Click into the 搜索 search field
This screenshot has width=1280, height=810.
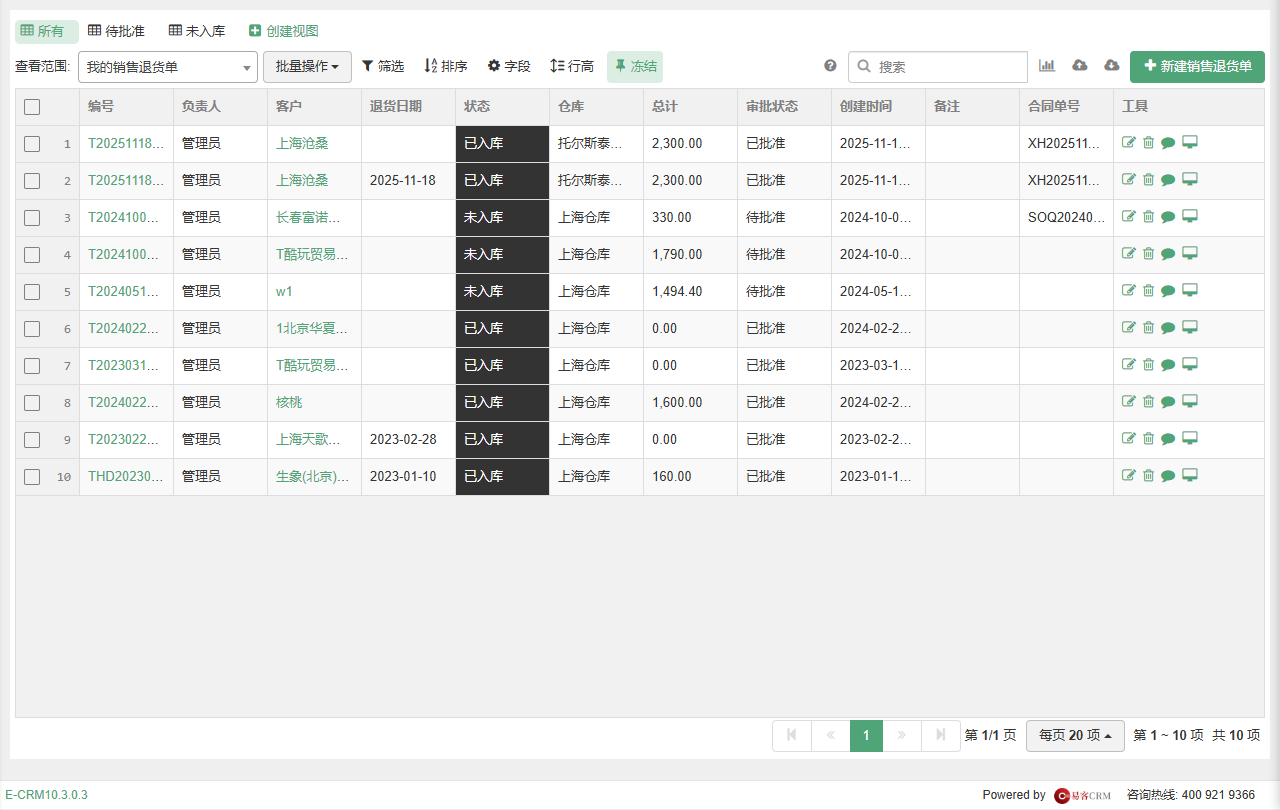[938, 67]
